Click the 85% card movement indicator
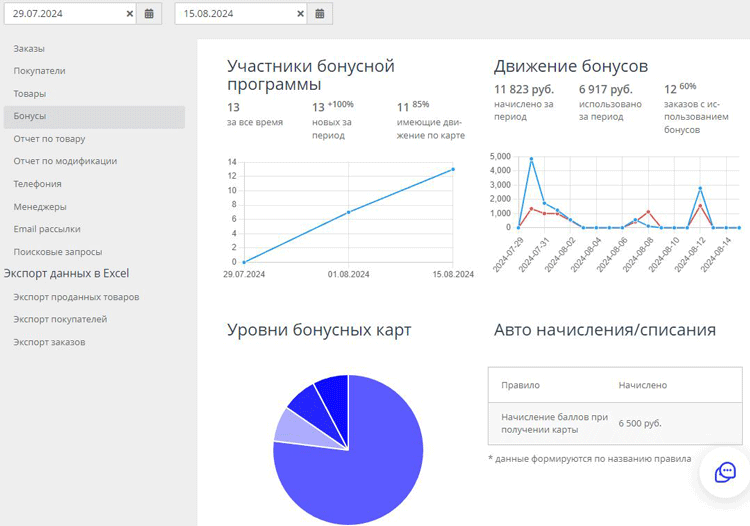The image size is (750, 526). (420, 104)
